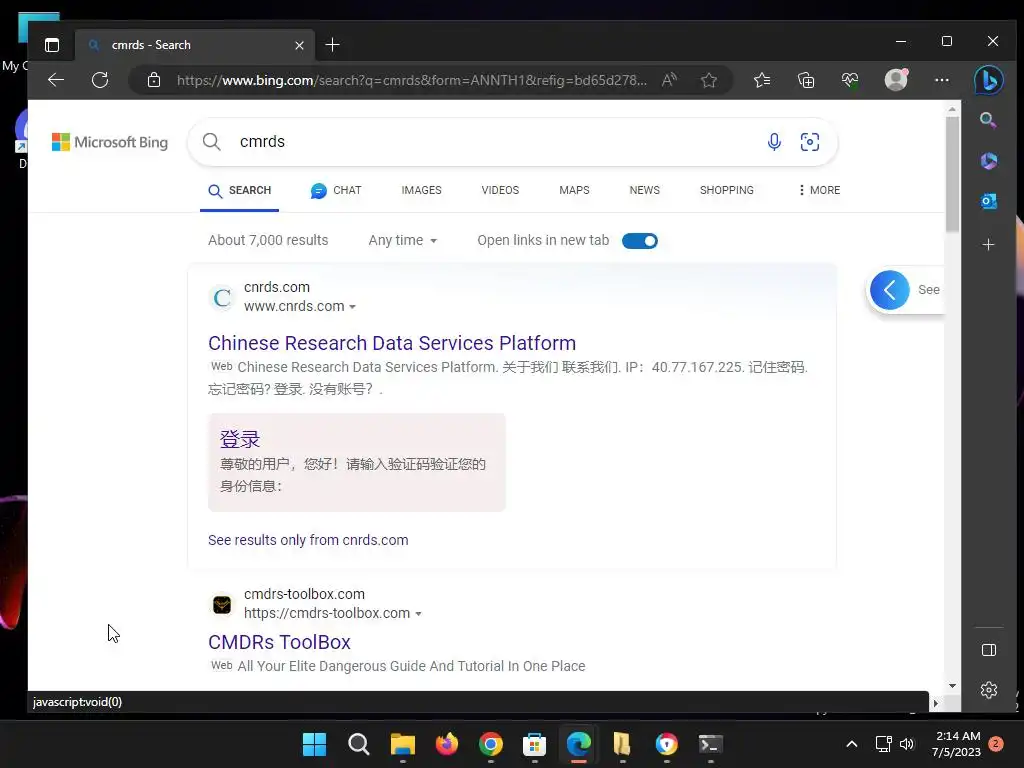This screenshot has width=1024, height=768.
Task: Add a sidebar app plus icon
Action: [989, 244]
